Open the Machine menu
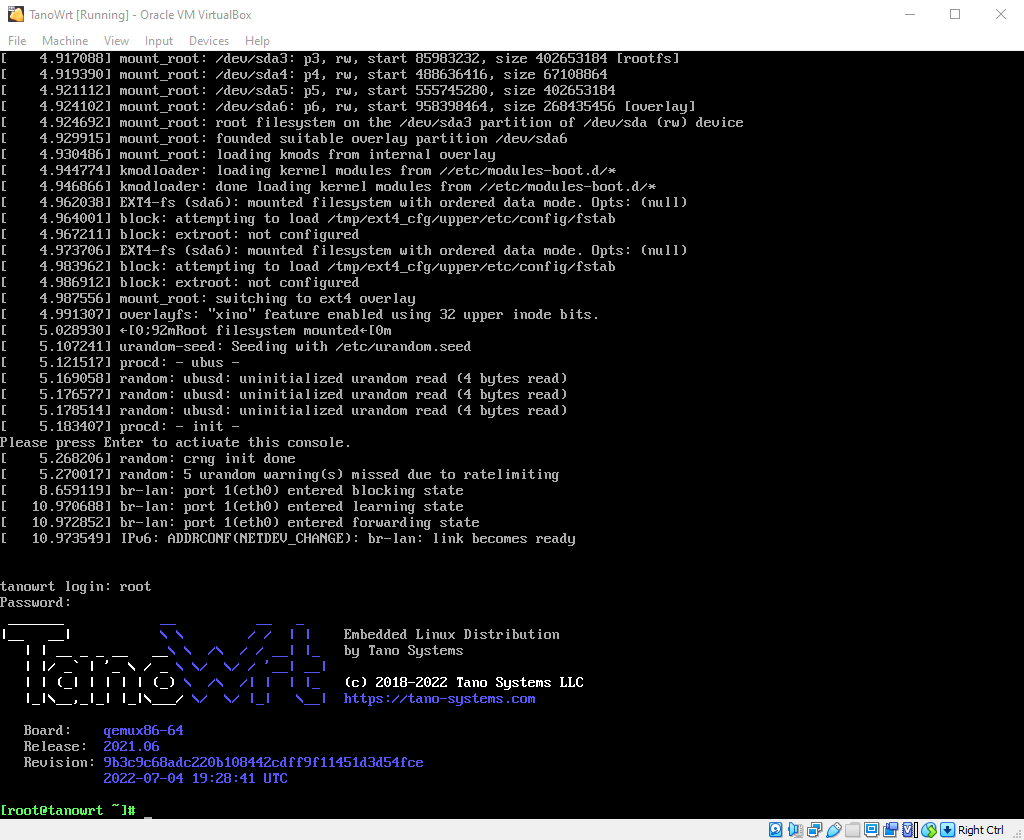1024x840 pixels. click(64, 40)
